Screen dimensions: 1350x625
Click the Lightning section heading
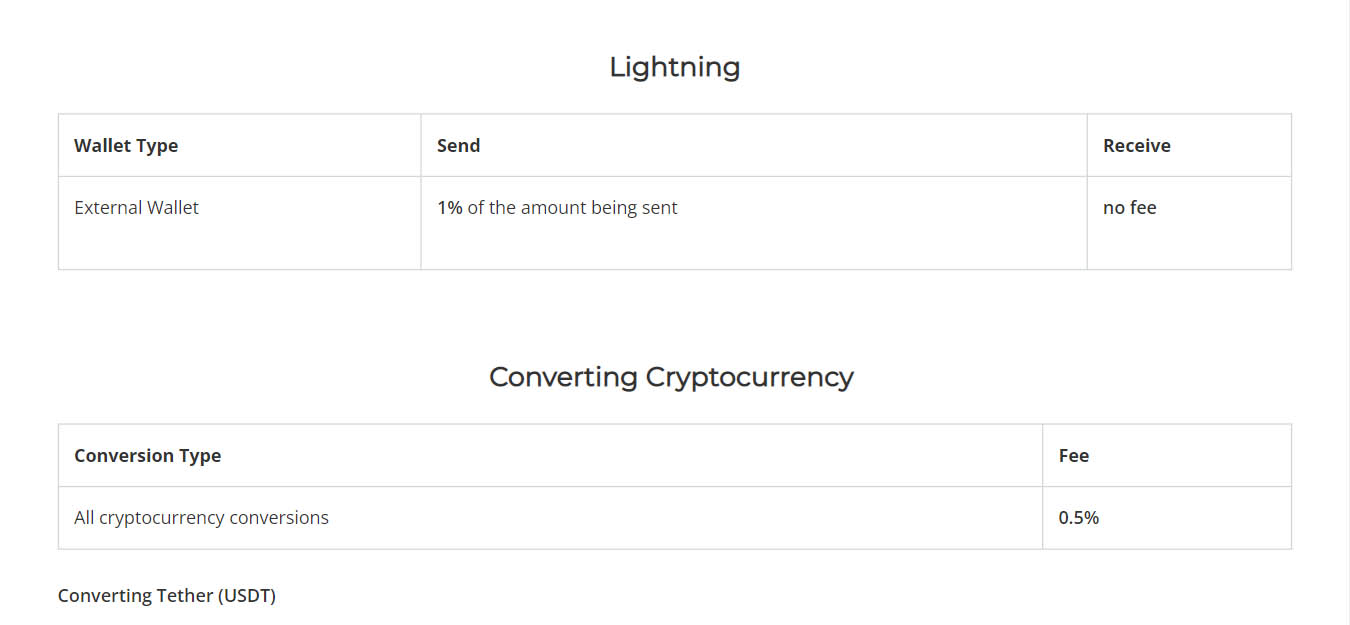[x=675, y=68]
